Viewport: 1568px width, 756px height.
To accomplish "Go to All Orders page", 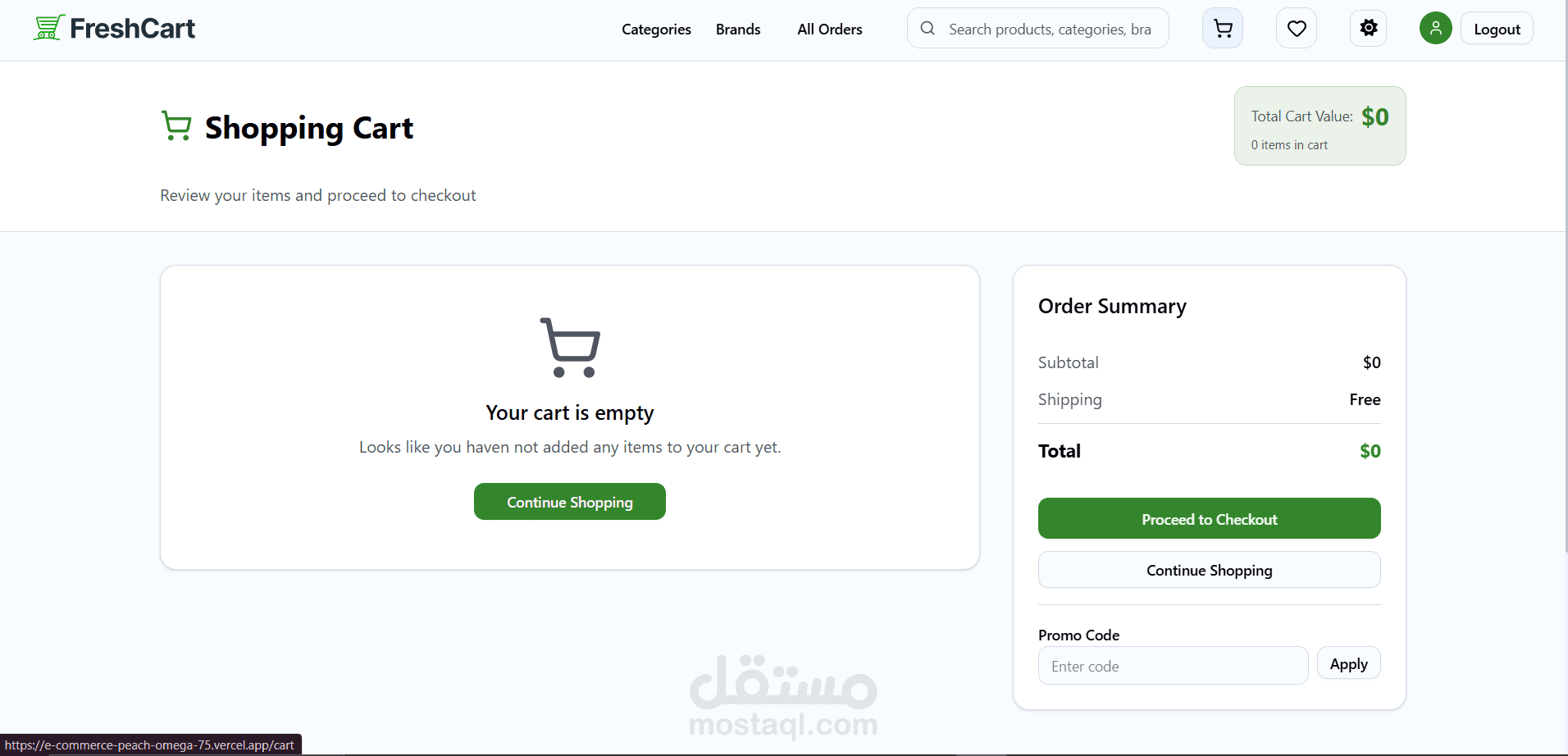I will pyautogui.click(x=829, y=30).
